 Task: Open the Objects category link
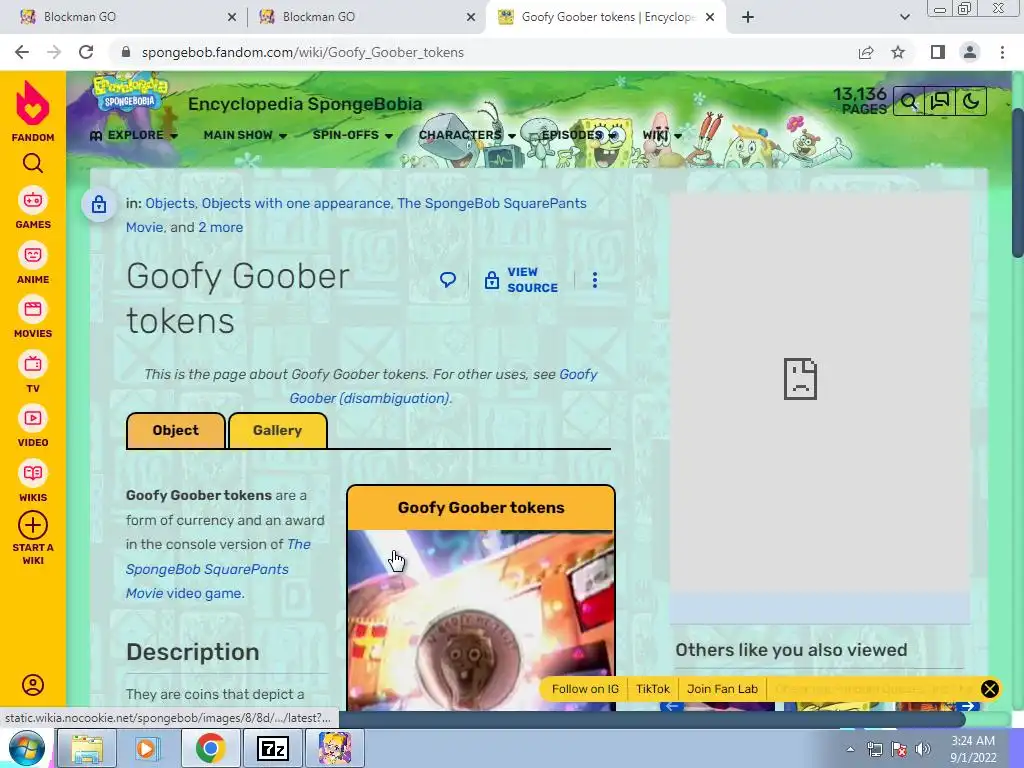pyautogui.click(x=170, y=203)
